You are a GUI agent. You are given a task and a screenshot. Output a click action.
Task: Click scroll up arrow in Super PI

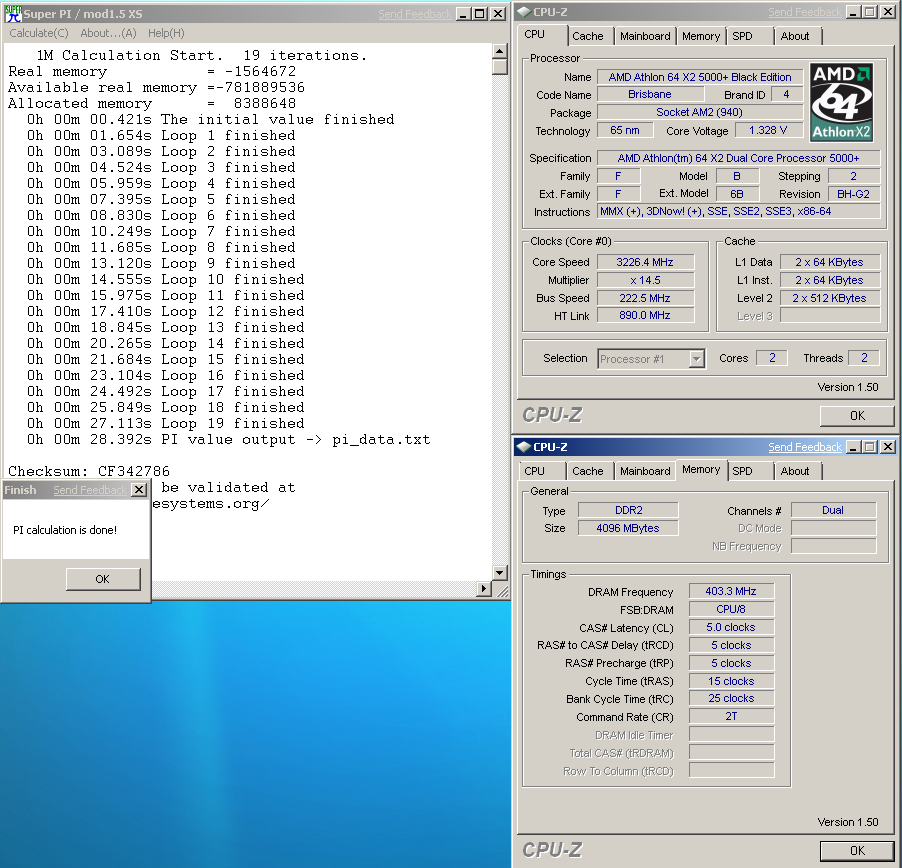[x=499, y=51]
